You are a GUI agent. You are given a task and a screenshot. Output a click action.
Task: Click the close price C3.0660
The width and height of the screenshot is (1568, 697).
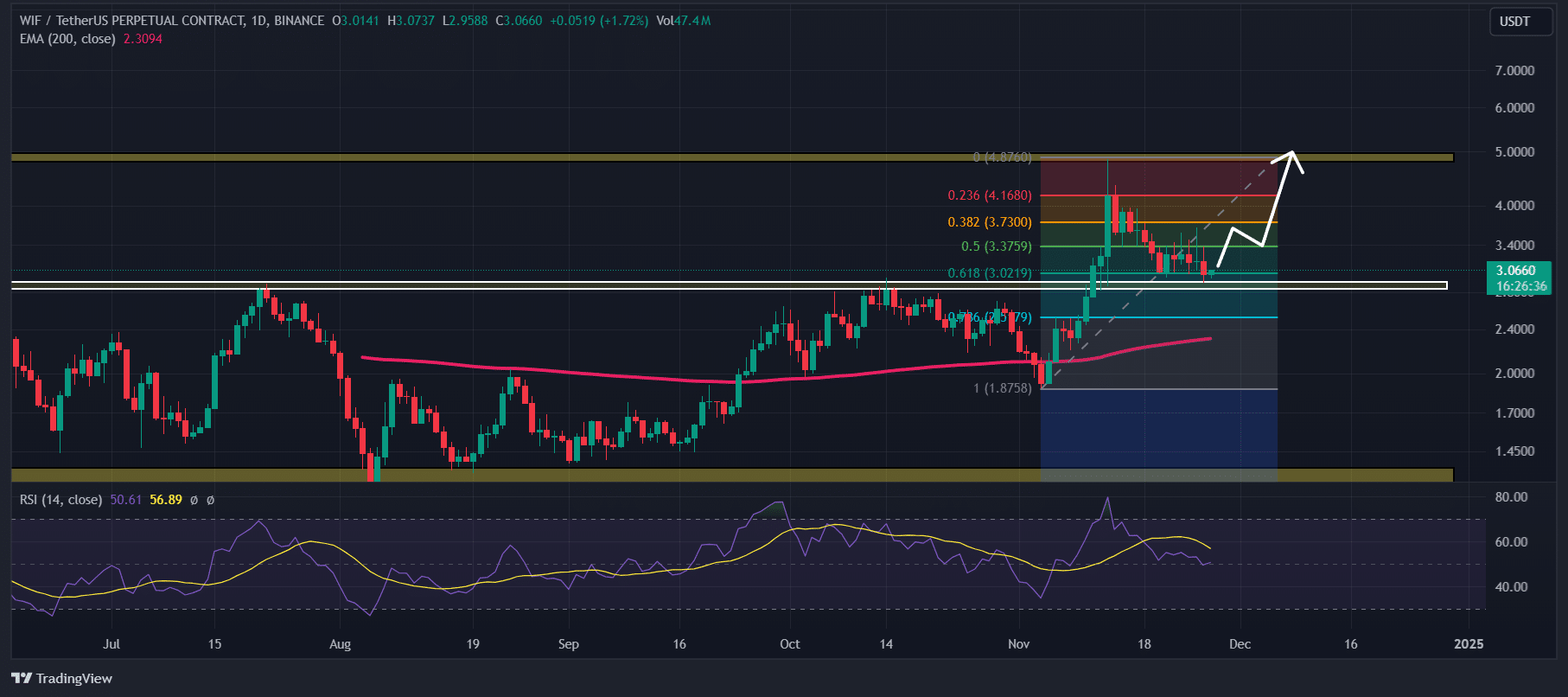tap(519, 20)
